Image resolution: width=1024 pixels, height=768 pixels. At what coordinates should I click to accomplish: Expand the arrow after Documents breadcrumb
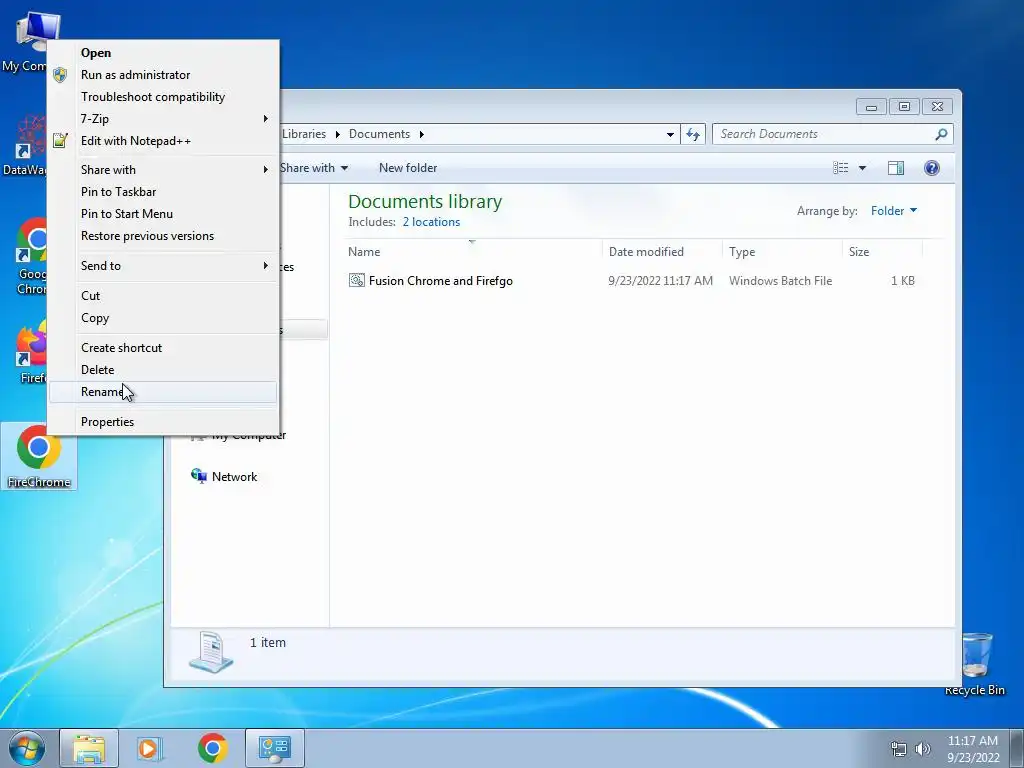point(421,135)
